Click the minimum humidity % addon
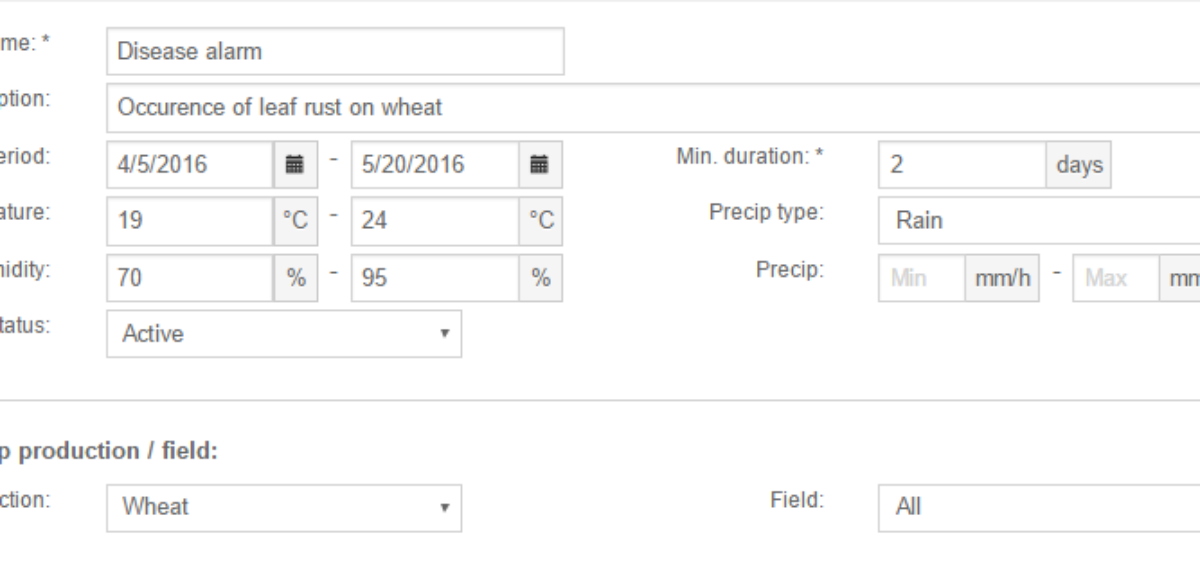Image resolution: width=1200 pixels, height=565 pixels. [294, 278]
